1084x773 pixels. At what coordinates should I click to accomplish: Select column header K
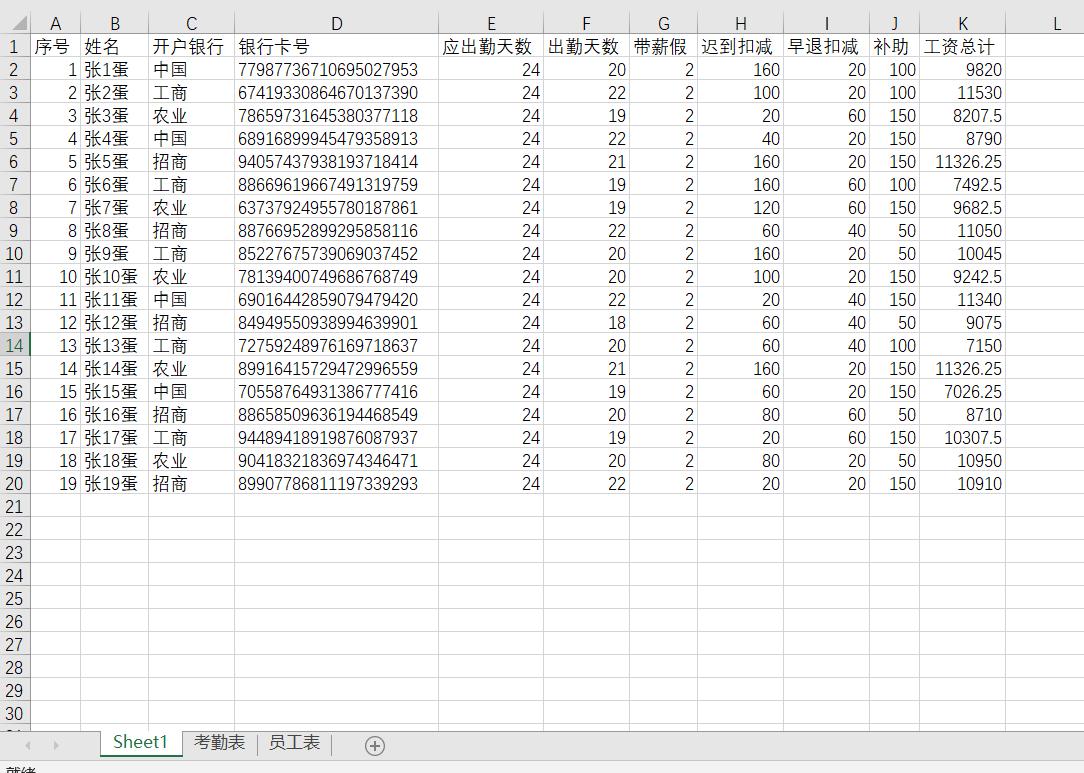click(x=962, y=22)
